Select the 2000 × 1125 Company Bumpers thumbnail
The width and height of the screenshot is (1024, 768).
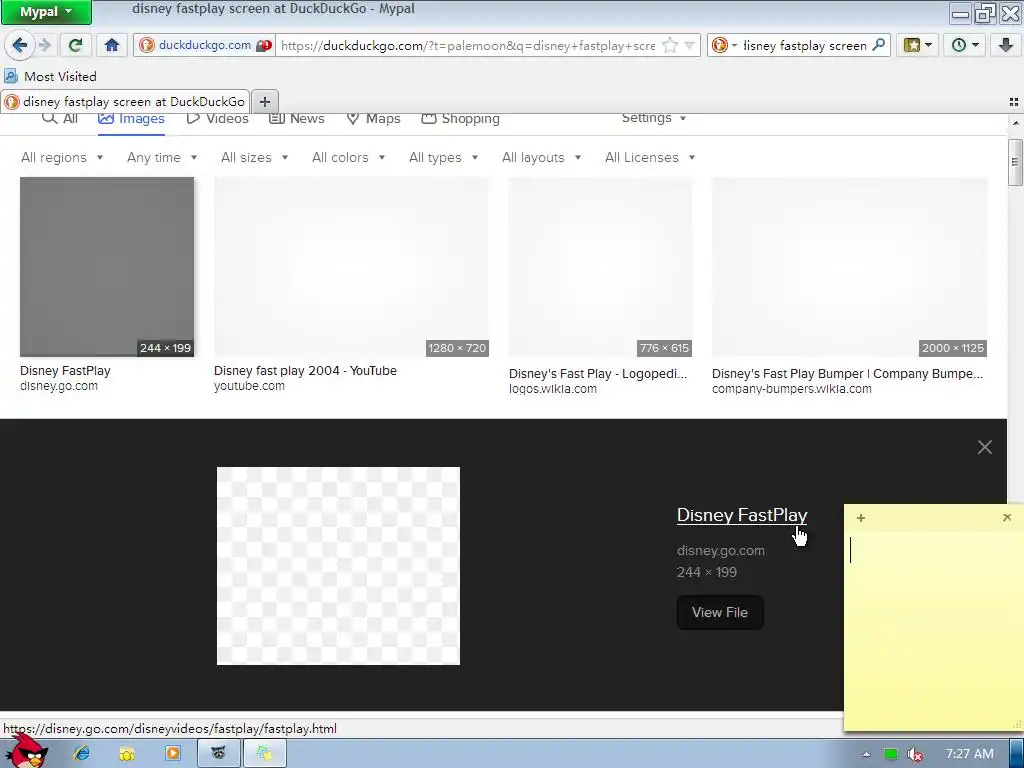(x=850, y=267)
